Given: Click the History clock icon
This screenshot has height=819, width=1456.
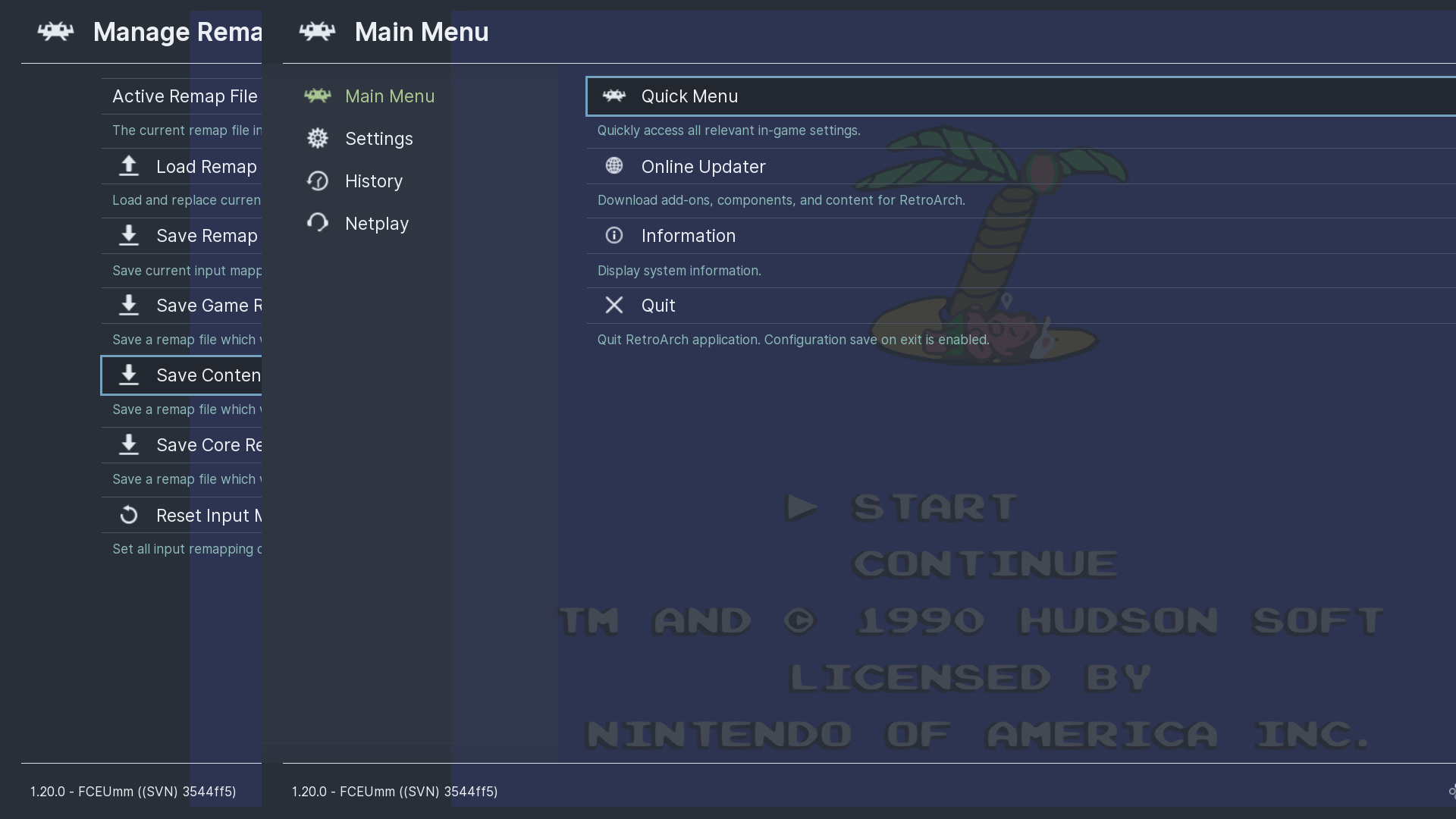Looking at the screenshot, I should (x=317, y=181).
